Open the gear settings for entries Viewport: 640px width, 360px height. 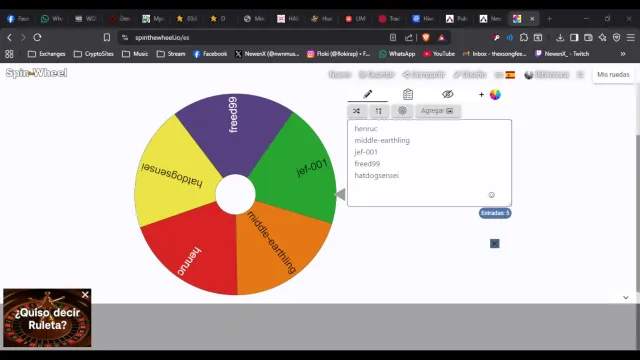pos(402,111)
